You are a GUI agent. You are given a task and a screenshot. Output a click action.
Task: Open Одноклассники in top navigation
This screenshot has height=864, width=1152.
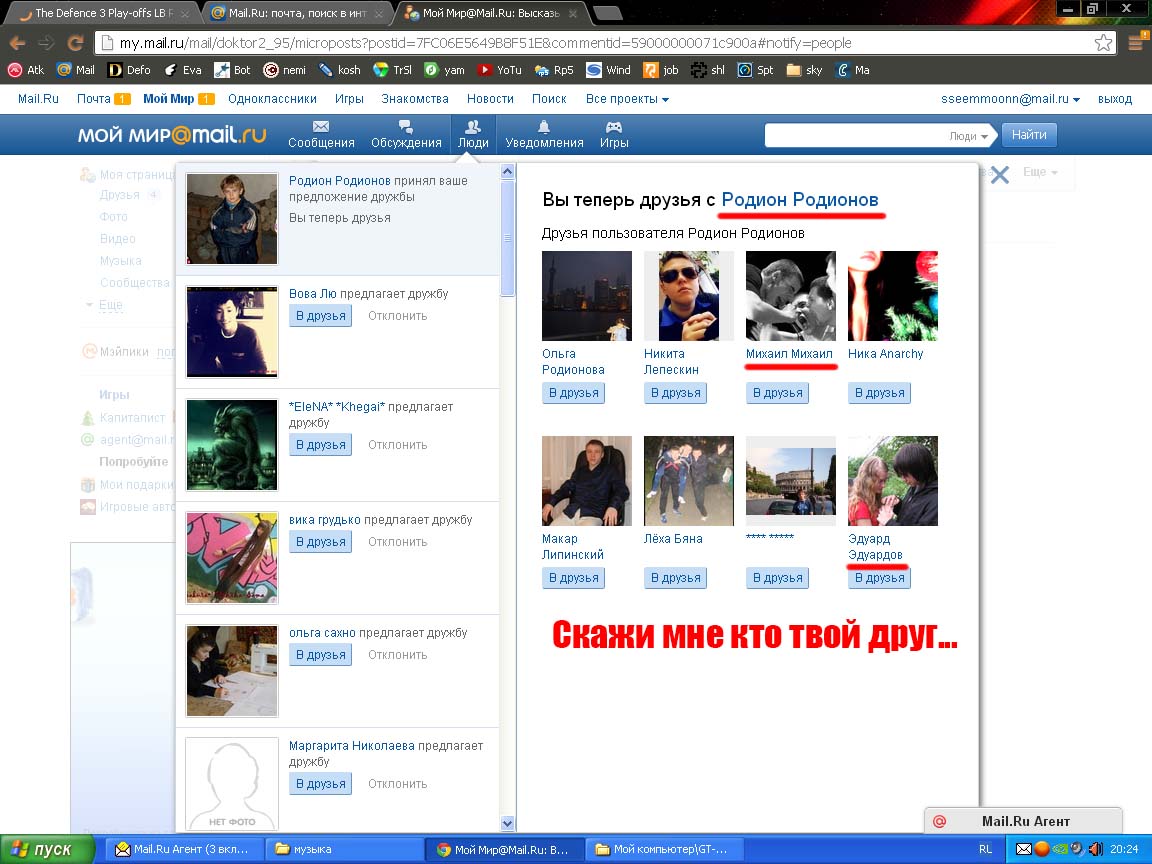tap(272, 98)
